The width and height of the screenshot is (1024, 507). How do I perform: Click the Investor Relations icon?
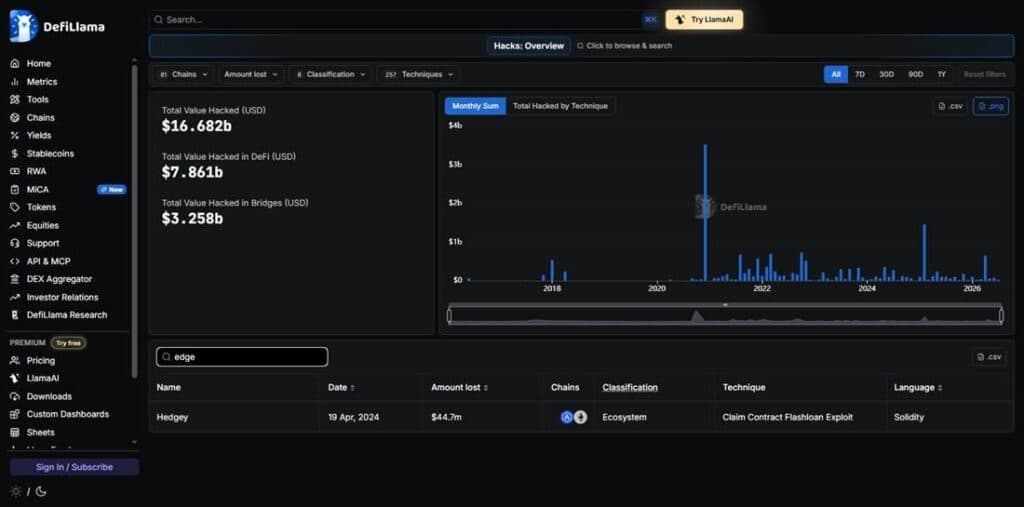click(14, 297)
